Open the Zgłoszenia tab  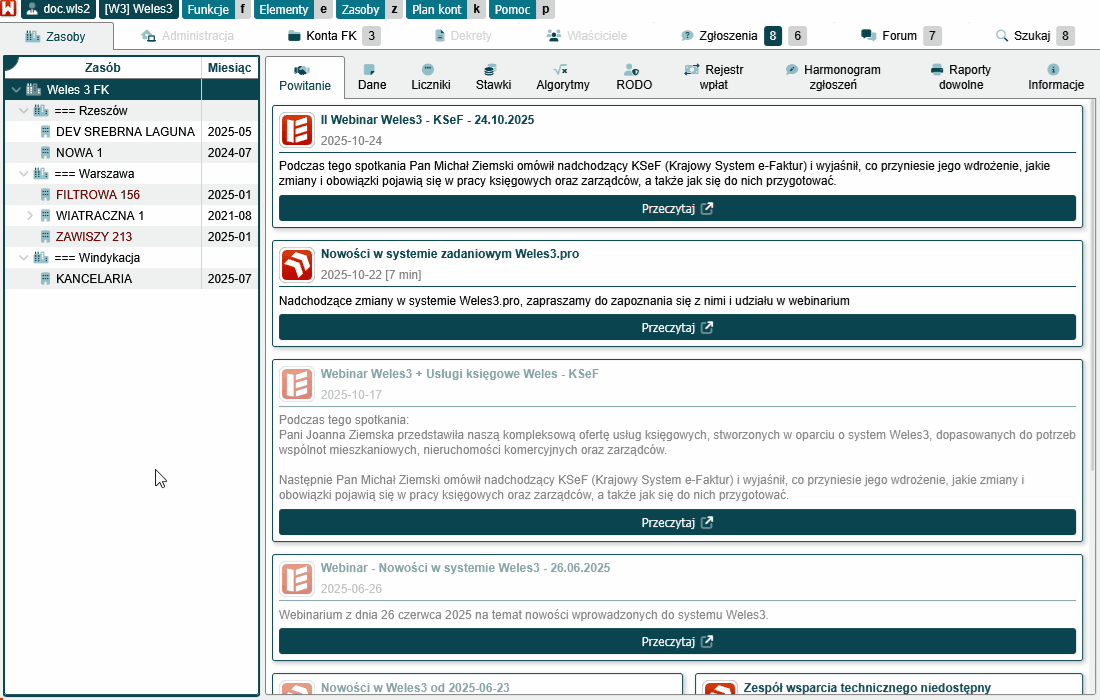(x=719, y=36)
